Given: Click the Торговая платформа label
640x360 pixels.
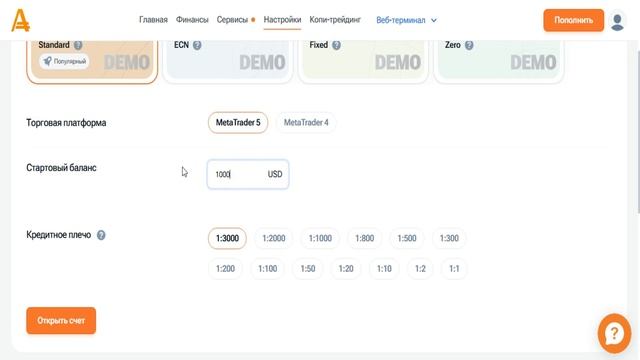Looking at the screenshot, I should tap(66, 123).
